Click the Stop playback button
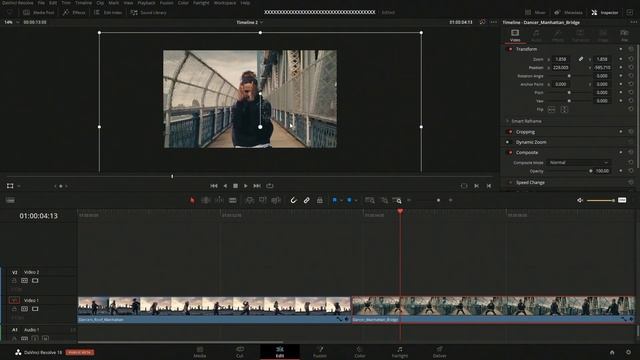This screenshot has width=640, height=360. coord(236,186)
